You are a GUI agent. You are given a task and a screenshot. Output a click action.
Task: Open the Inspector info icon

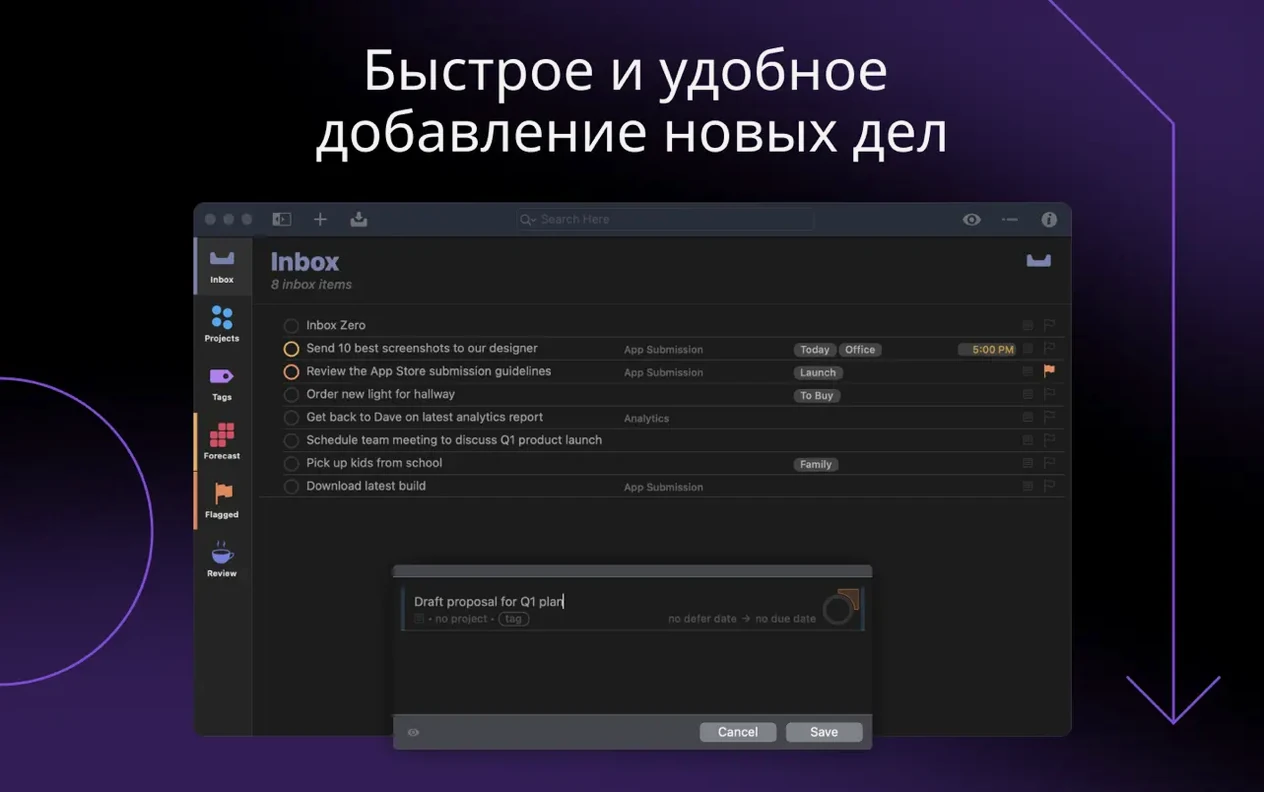coord(1049,219)
